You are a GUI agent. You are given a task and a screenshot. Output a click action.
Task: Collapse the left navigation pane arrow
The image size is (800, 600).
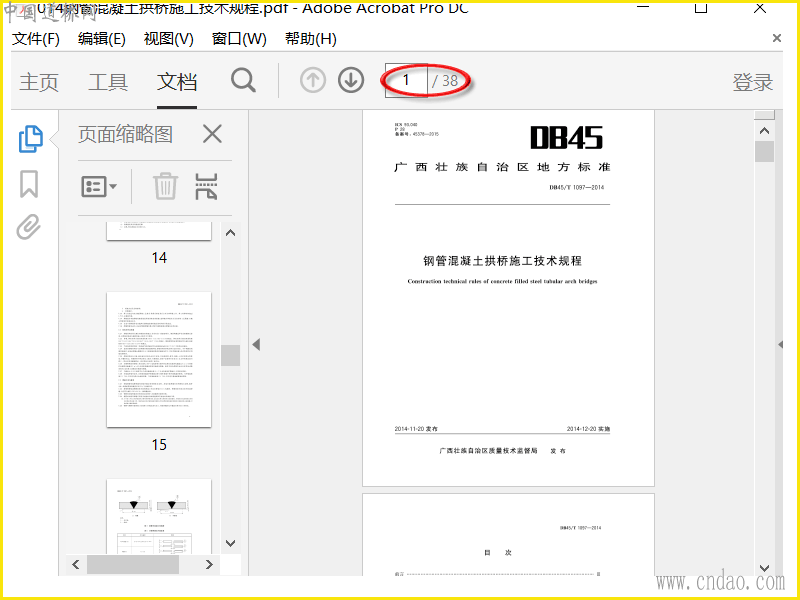coord(257,344)
